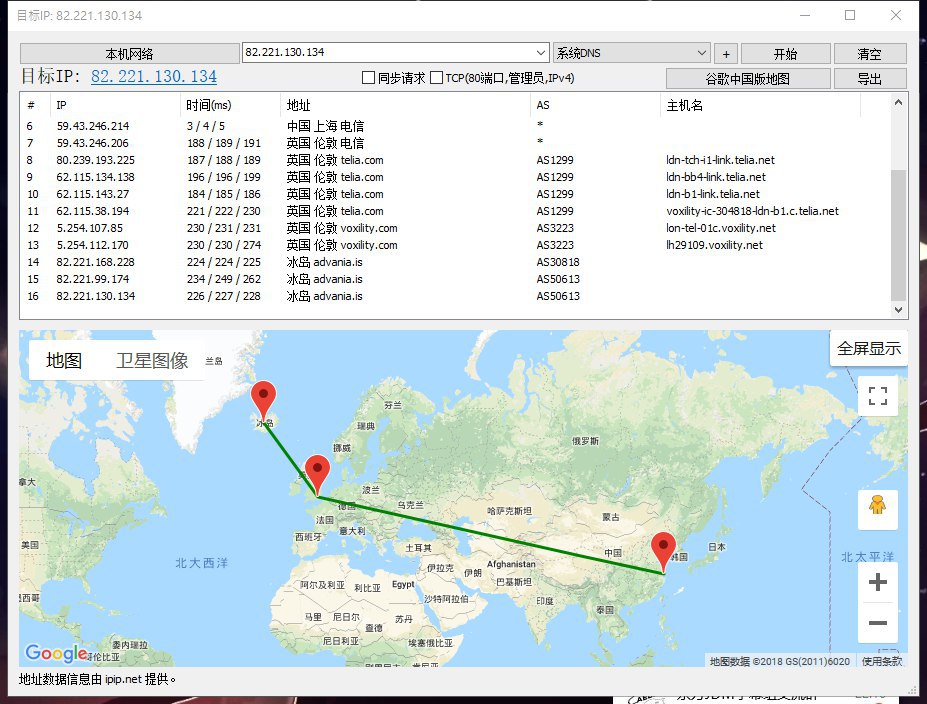Click the Google logo on the map
The width and height of the screenshot is (927, 704).
click(x=56, y=653)
